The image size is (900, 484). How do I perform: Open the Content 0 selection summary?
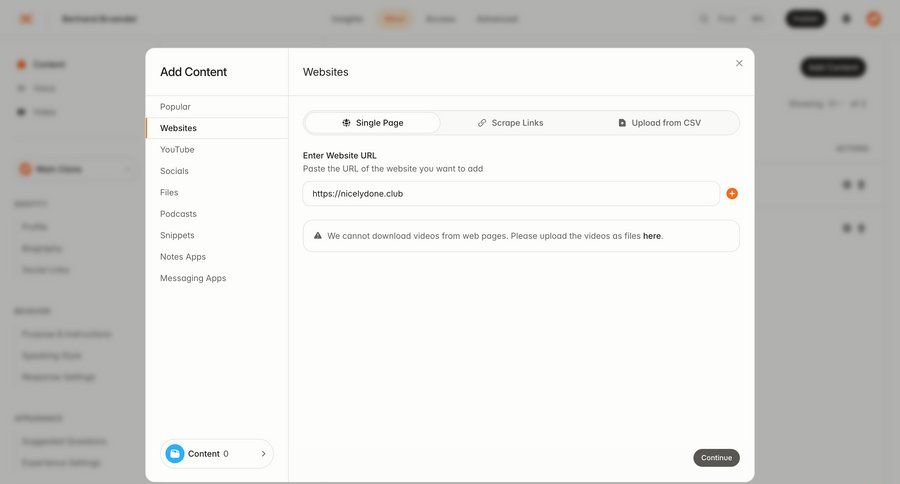(217, 454)
